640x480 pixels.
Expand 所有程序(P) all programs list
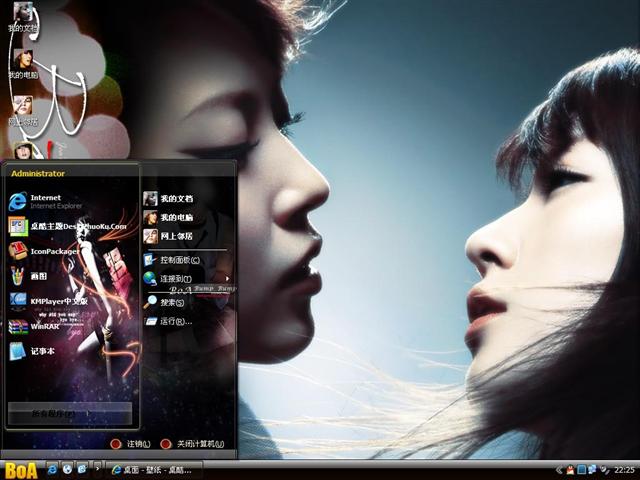point(70,413)
